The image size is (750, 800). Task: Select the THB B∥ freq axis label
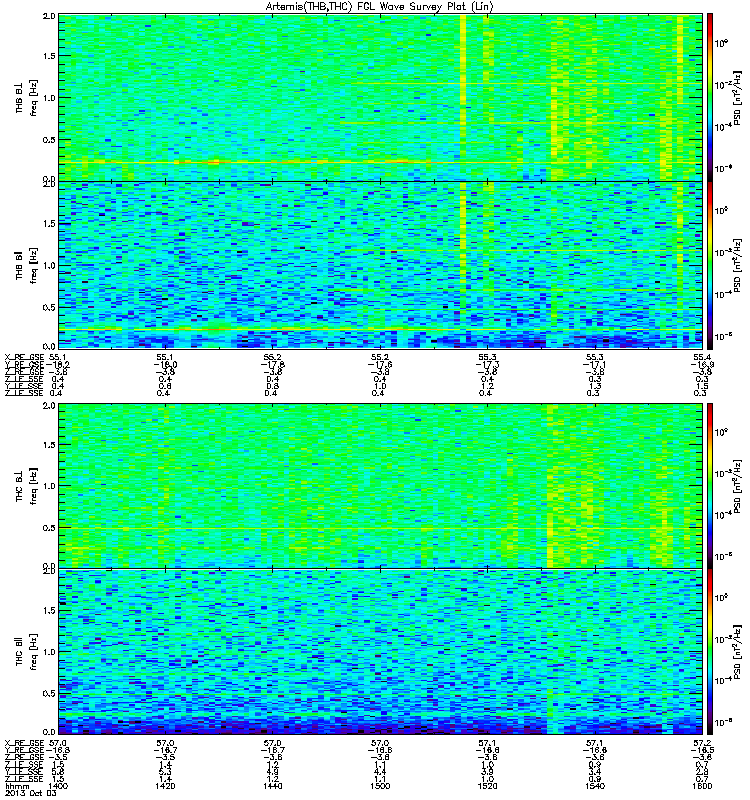(27, 265)
